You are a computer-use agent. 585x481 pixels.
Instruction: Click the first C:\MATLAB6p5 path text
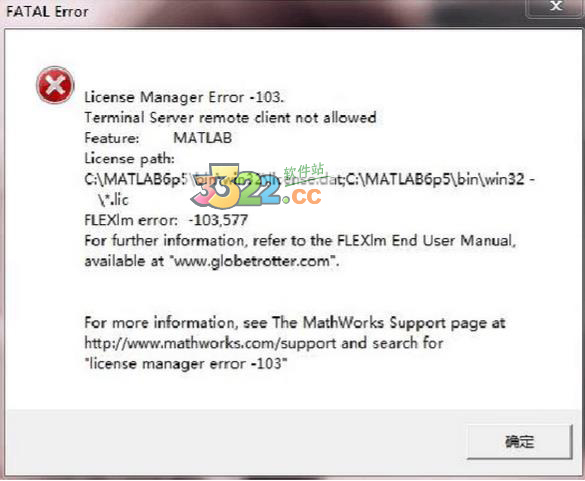point(135,179)
